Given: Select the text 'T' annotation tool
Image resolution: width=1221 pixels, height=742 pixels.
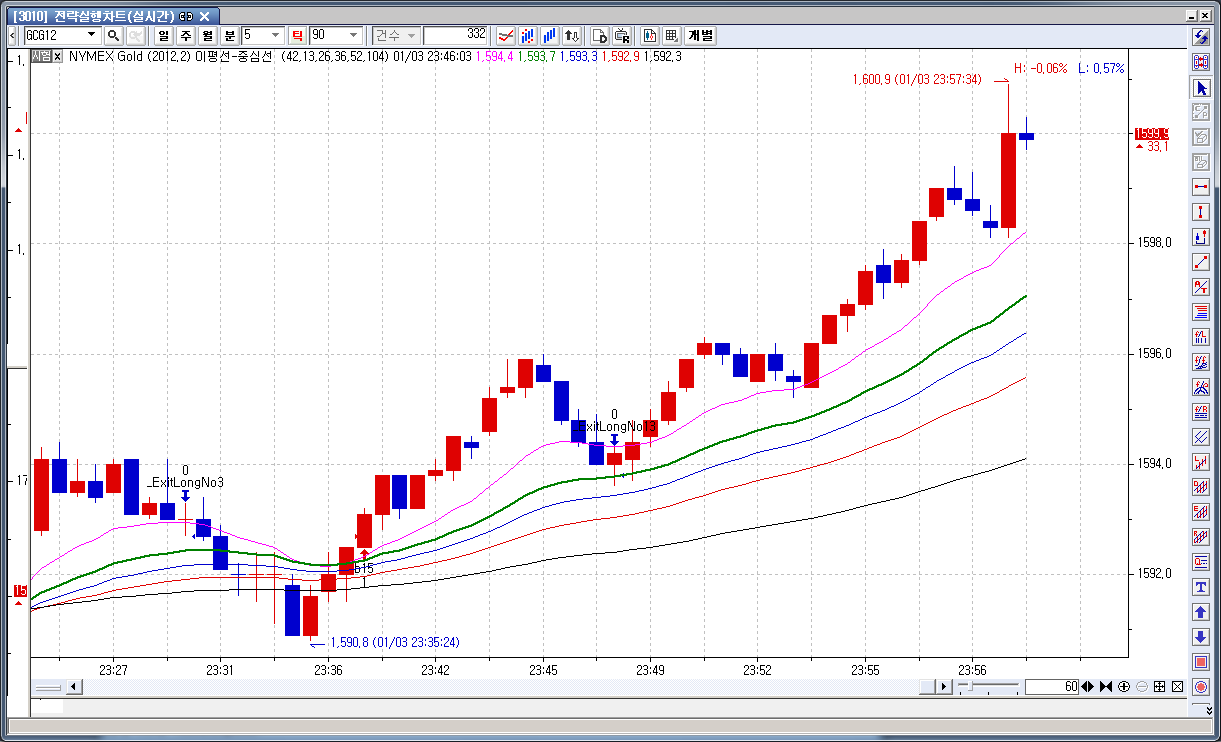Looking at the screenshot, I should (1201, 587).
